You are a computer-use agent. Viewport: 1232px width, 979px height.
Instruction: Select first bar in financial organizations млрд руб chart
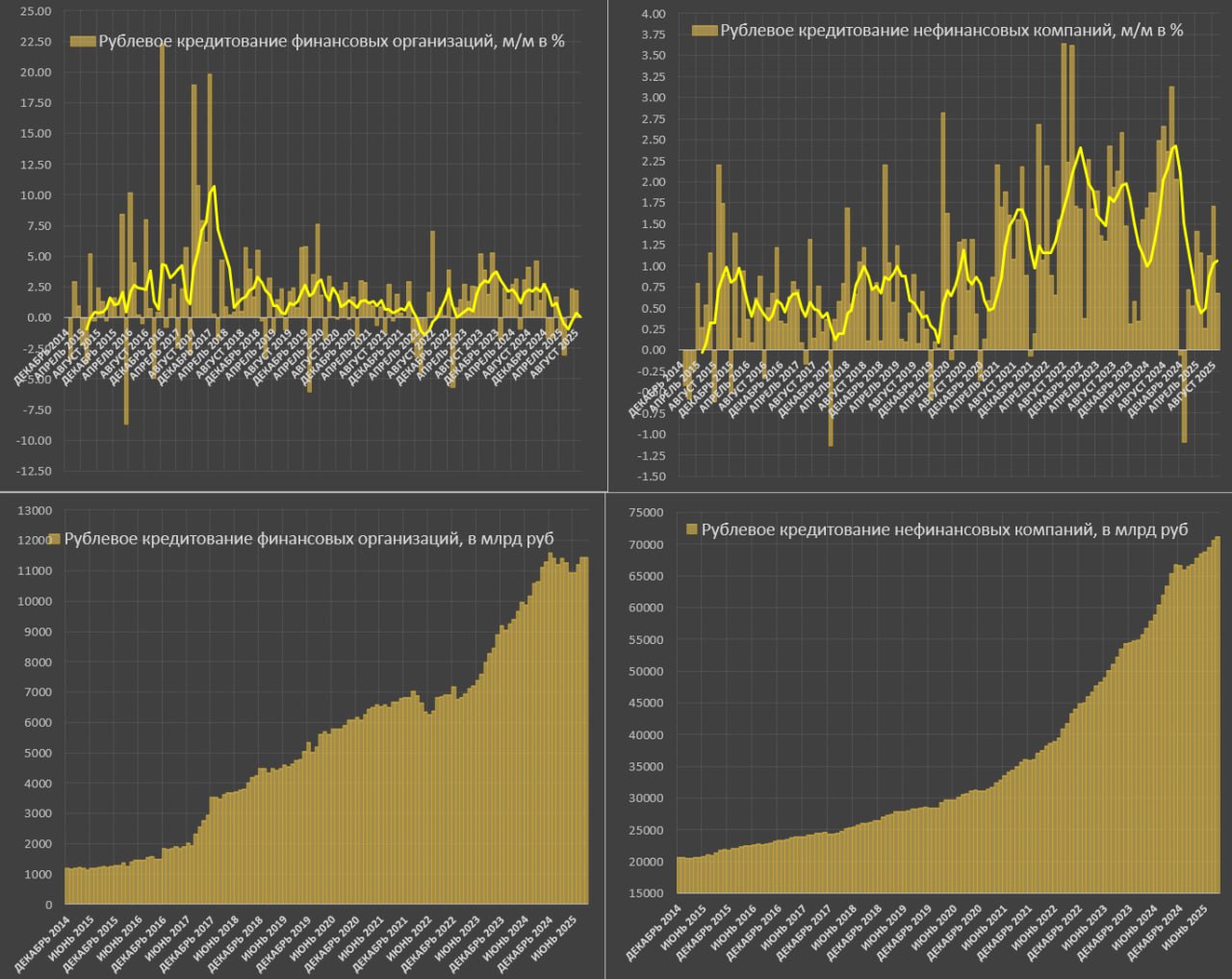coord(67,886)
